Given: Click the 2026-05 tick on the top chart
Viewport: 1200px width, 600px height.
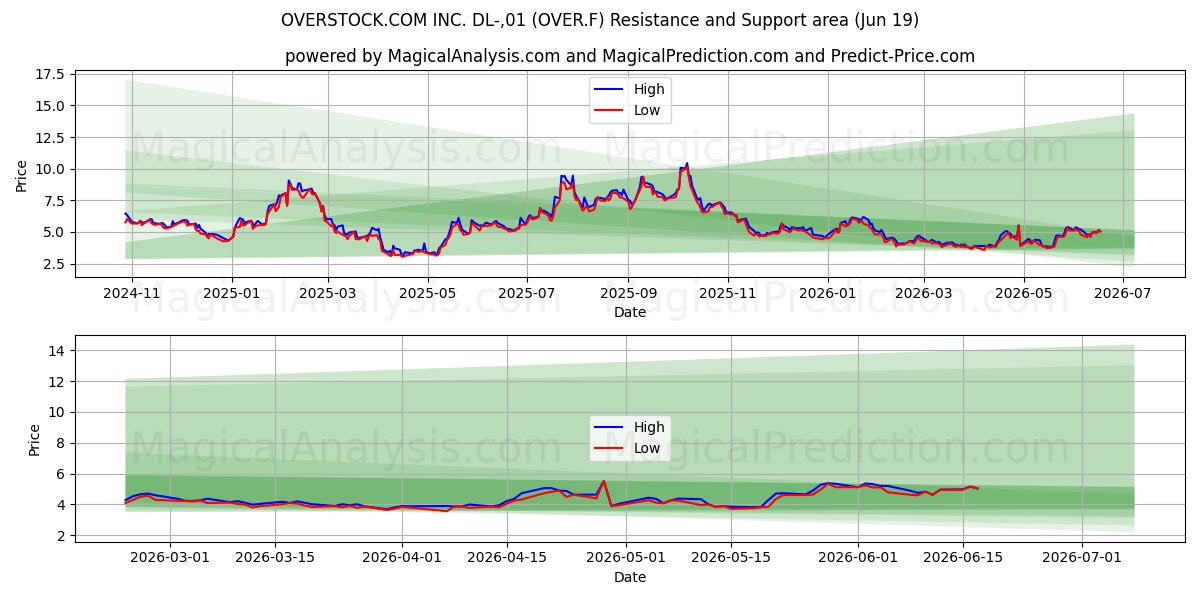Looking at the screenshot, I should pos(1023,293).
